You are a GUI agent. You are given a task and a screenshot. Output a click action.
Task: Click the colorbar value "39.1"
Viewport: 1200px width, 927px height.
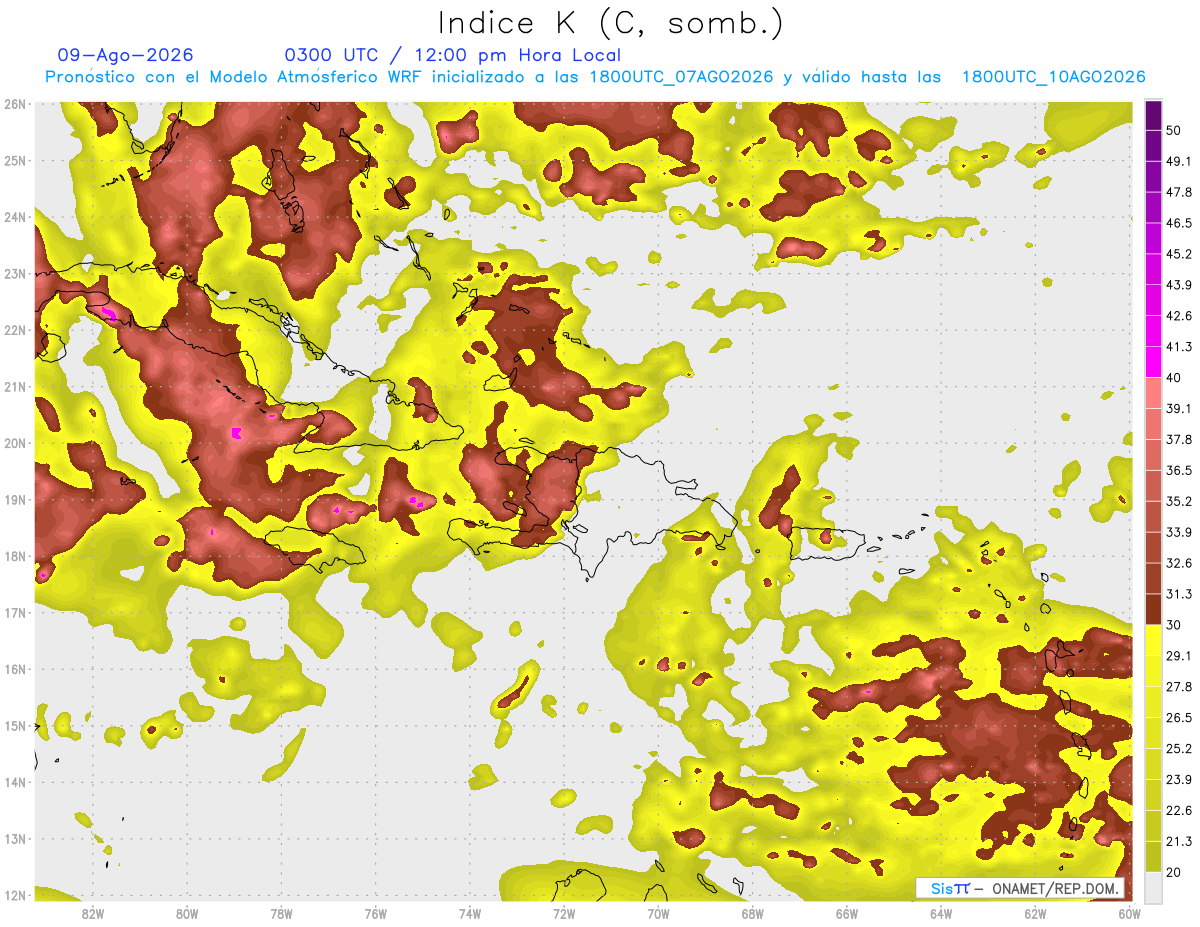1178,408
